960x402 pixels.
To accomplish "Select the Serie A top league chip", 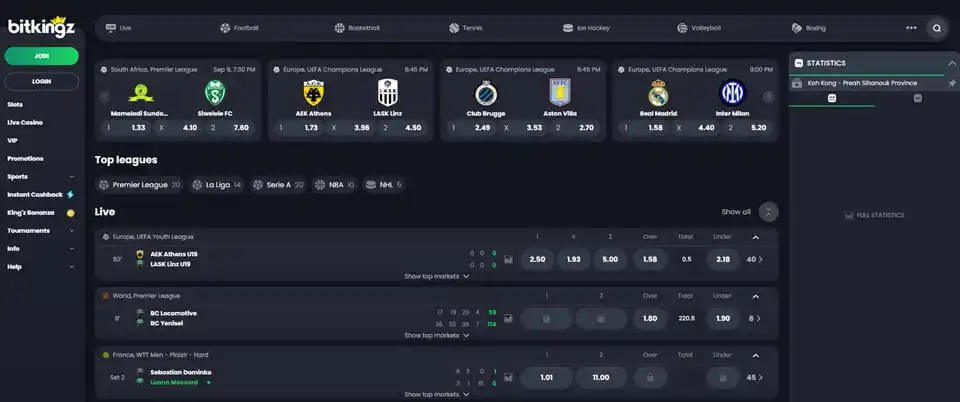I will point(279,185).
